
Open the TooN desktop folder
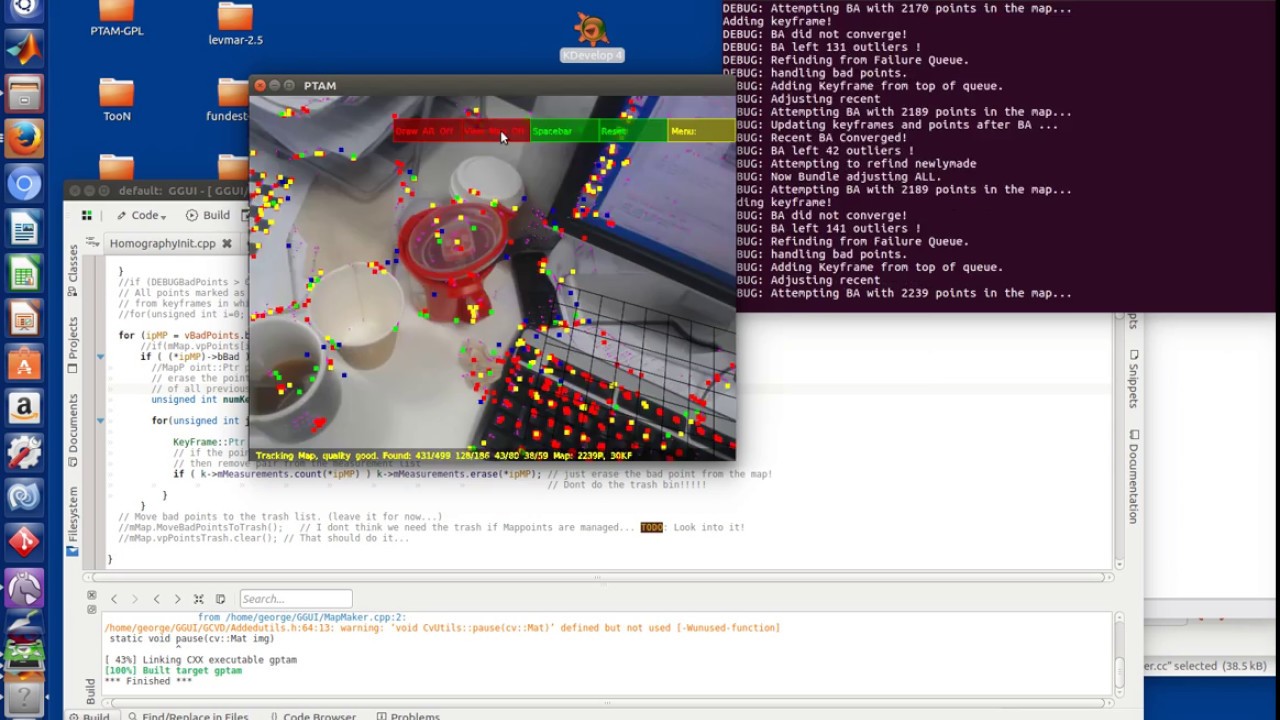tap(117, 100)
